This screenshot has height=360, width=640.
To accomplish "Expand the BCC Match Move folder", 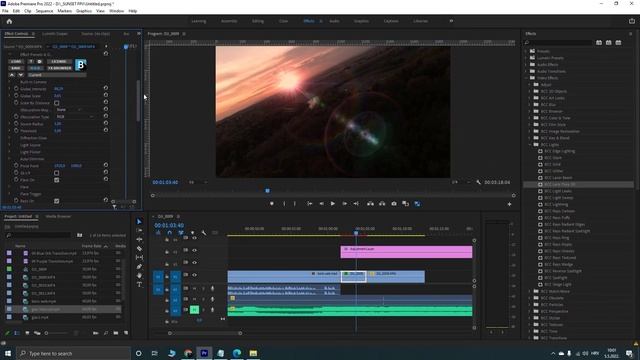I will pos(530,291).
